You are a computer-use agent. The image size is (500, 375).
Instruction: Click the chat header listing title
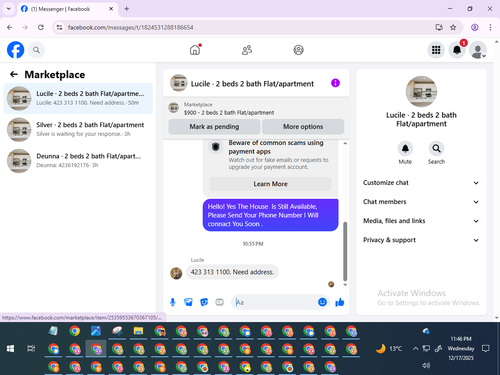point(252,84)
